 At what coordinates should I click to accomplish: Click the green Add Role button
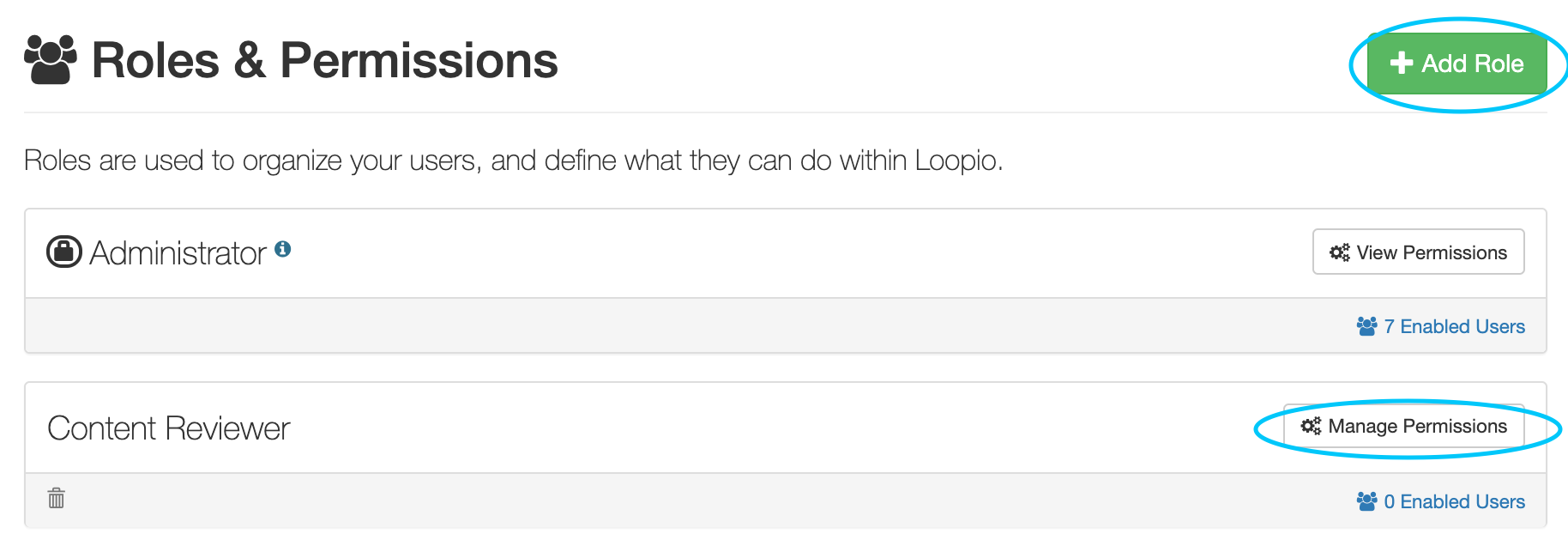click(x=1456, y=63)
